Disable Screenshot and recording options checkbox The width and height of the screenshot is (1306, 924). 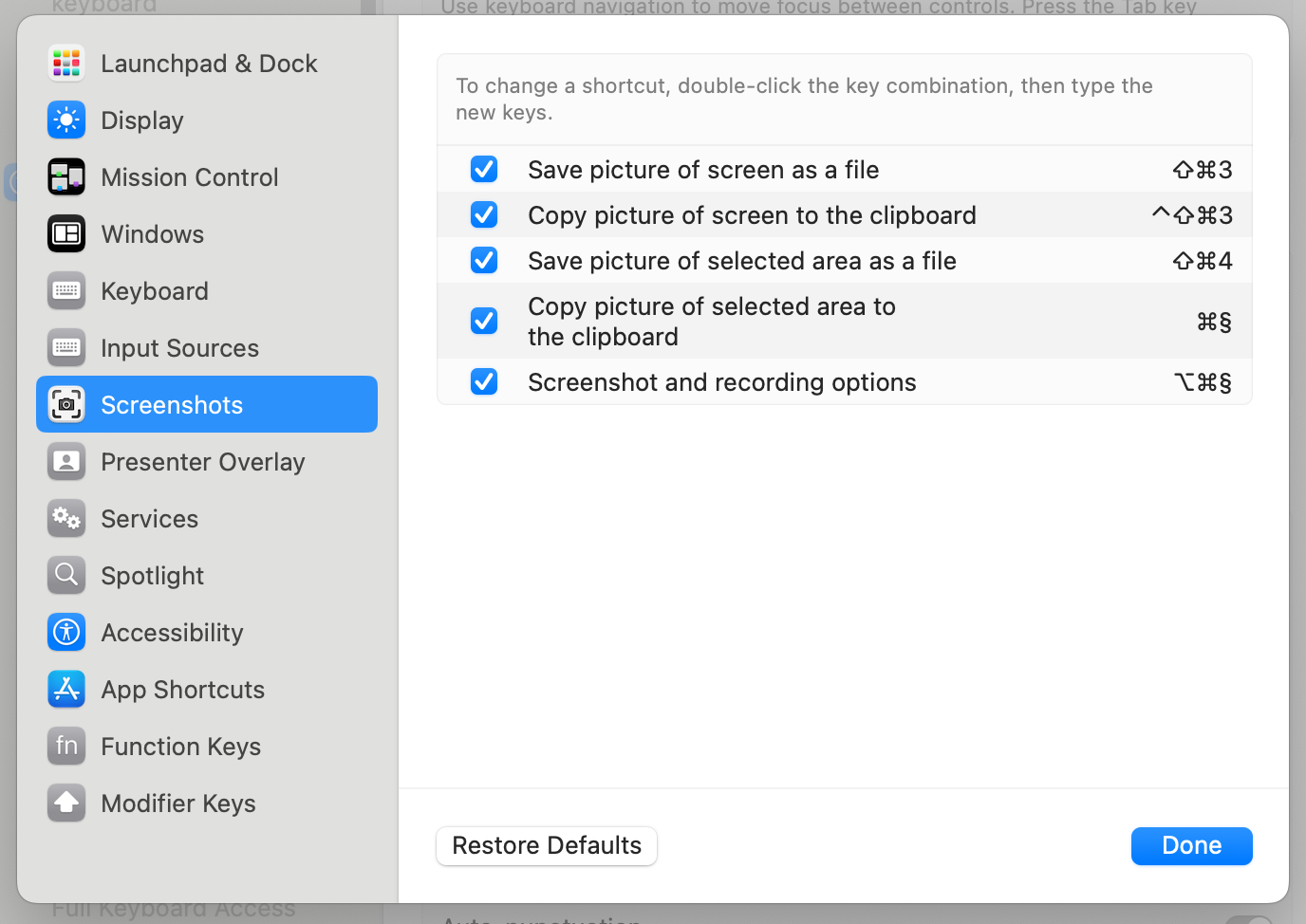(484, 382)
